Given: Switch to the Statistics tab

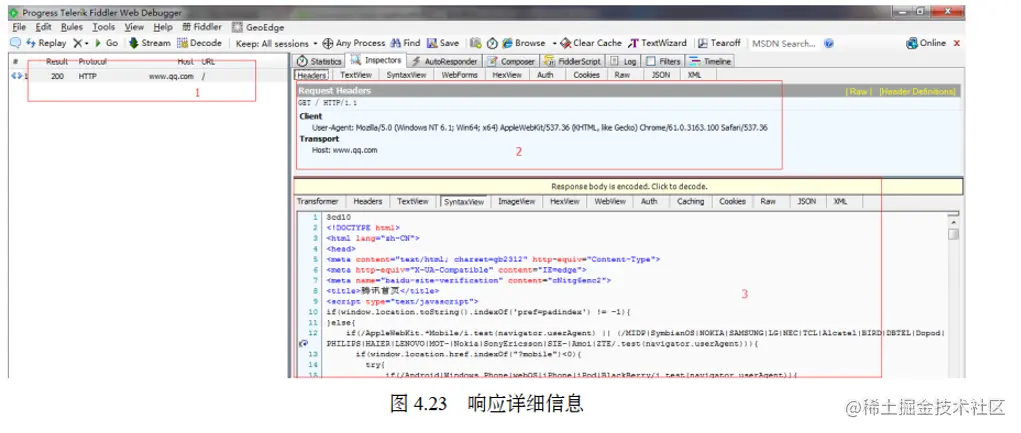Looking at the screenshot, I should (319, 61).
